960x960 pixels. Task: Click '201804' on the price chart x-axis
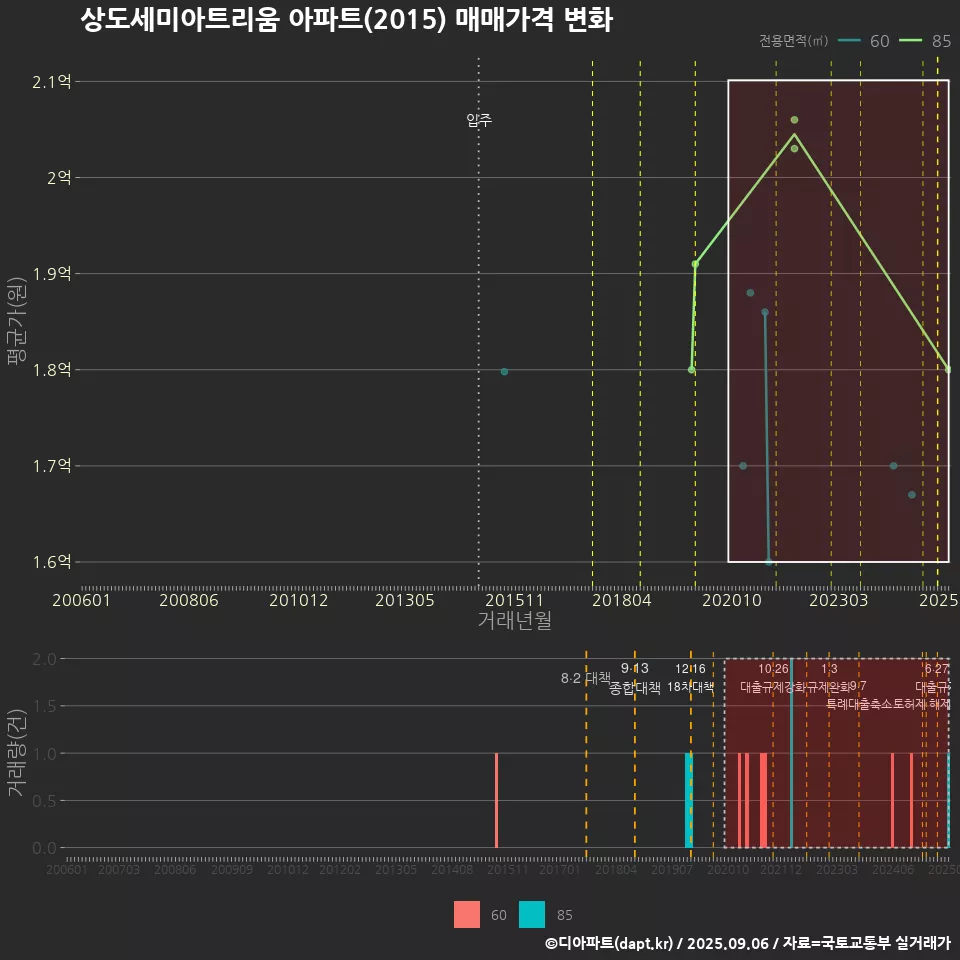621,600
